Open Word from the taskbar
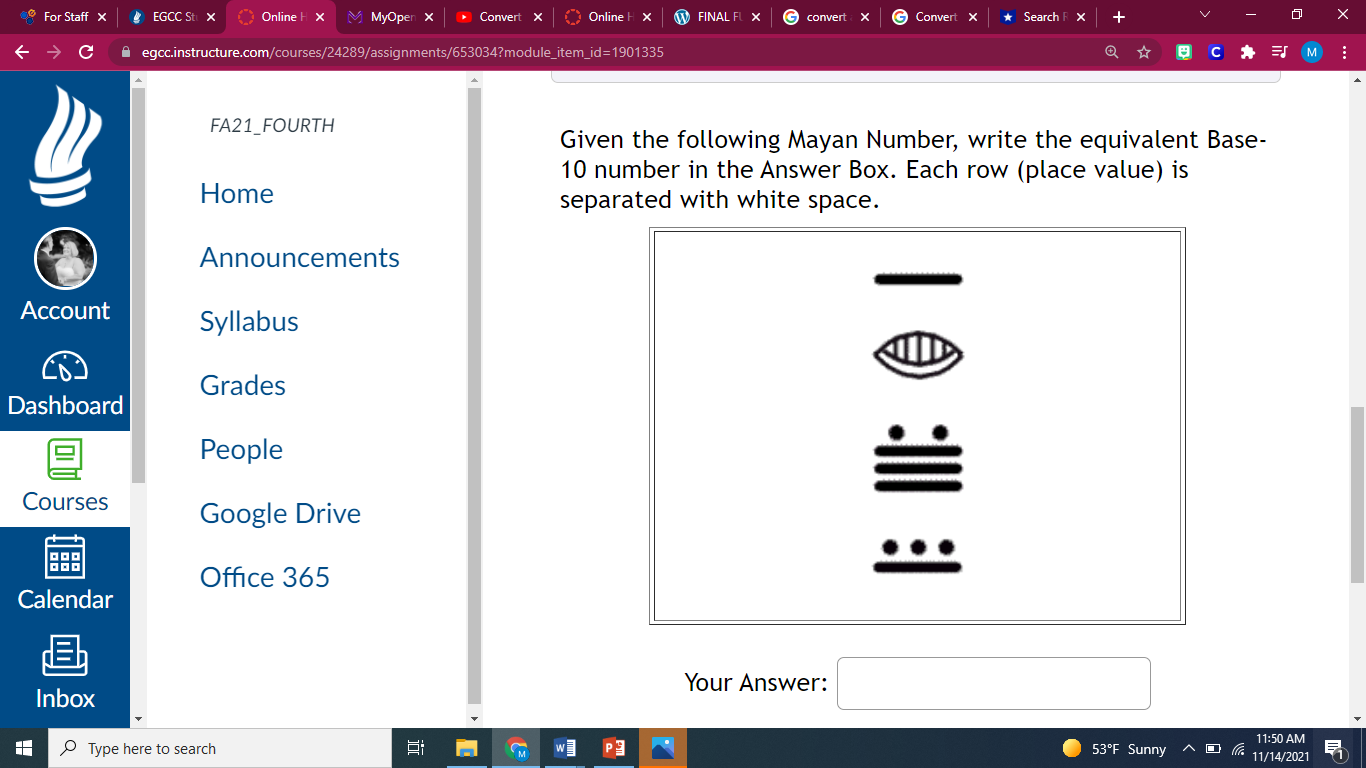The width and height of the screenshot is (1366, 768). point(564,748)
